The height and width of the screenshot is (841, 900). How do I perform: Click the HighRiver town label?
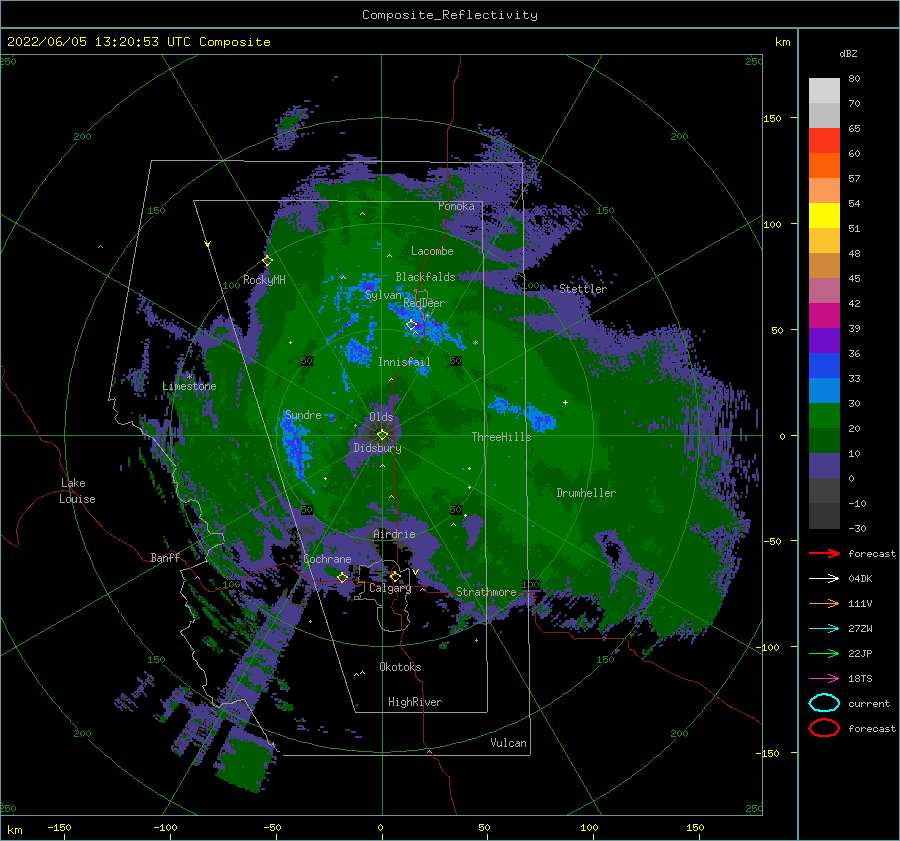pyautogui.click(x=415, y=702)
